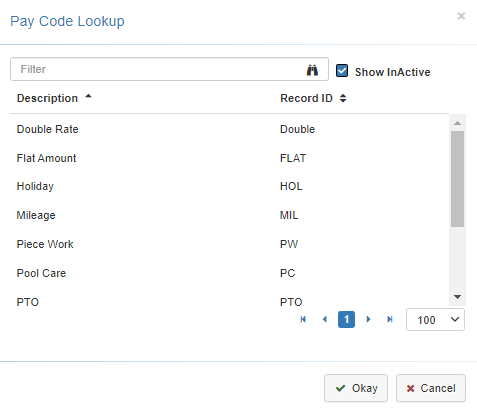The height and width of the screenshot is (413, 477).
Task: Select the Double Rate pay code
Action: click(x=229, y=129)
